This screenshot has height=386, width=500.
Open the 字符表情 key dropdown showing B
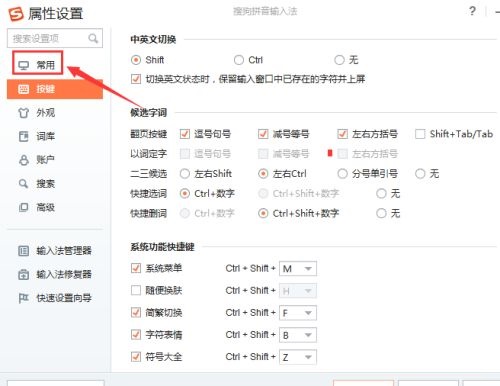(x=298, y=335)
